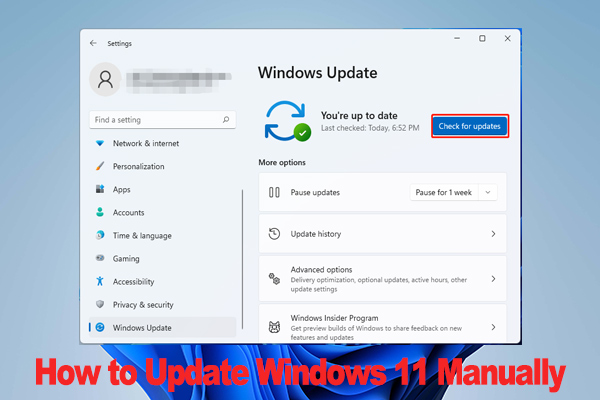Click the Windows Update page heading
600x400 pixels.
pyautogui.click(x=318, y=73)
